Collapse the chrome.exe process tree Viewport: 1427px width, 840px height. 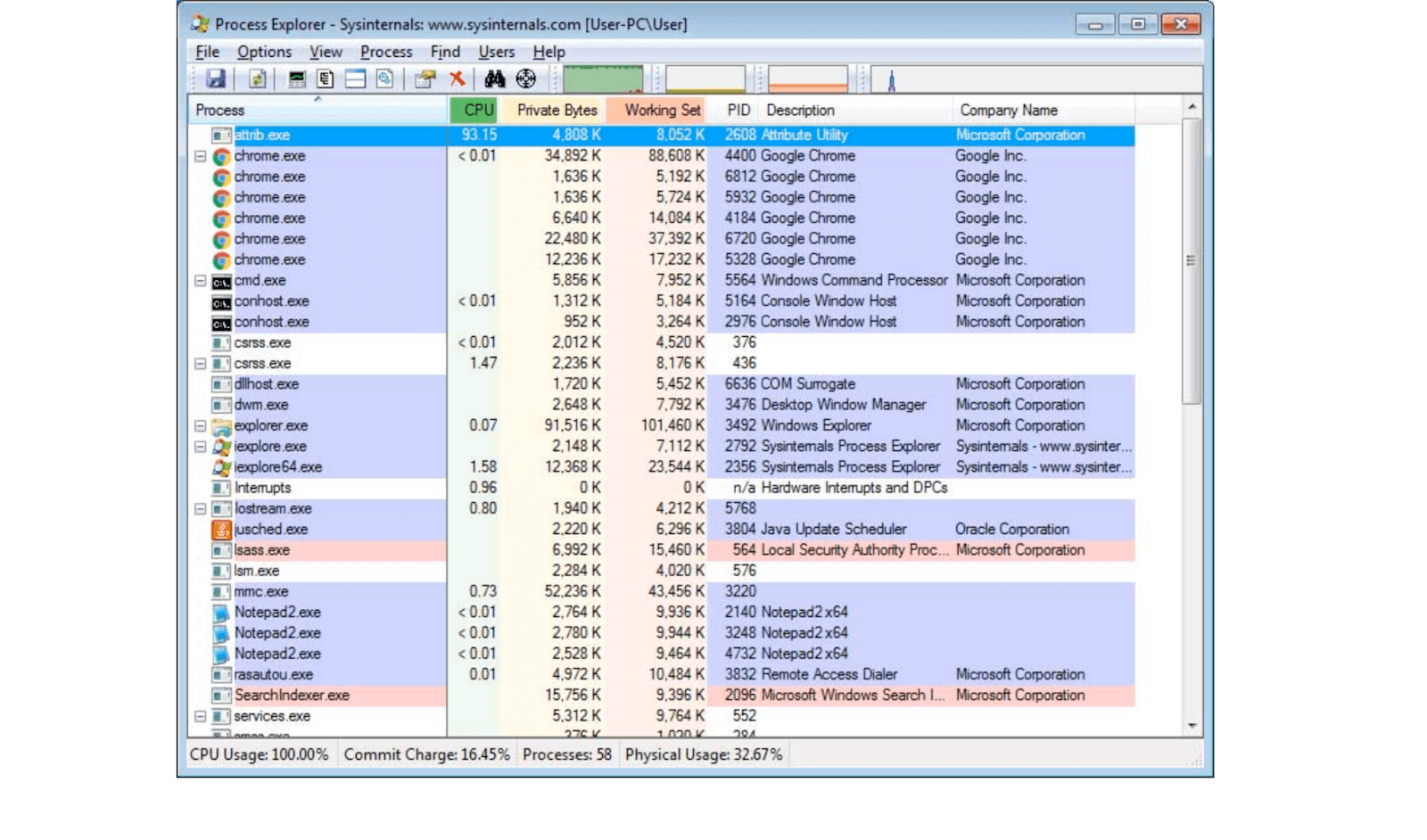201,156
